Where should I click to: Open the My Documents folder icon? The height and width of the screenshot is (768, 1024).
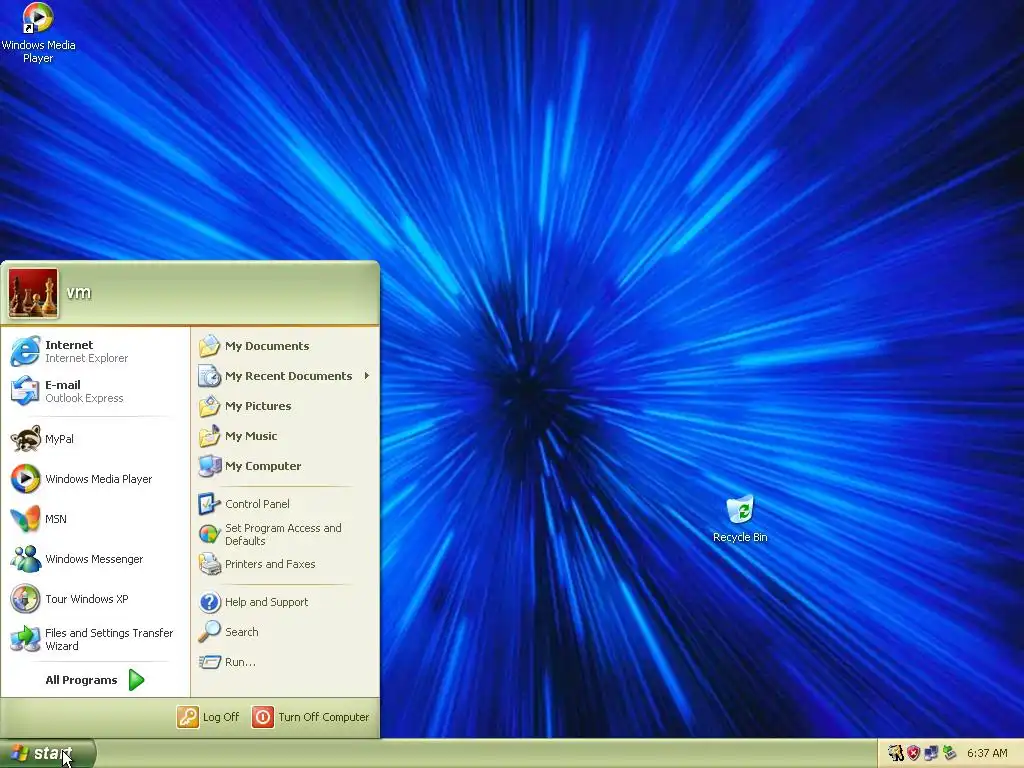click(210, 346)
